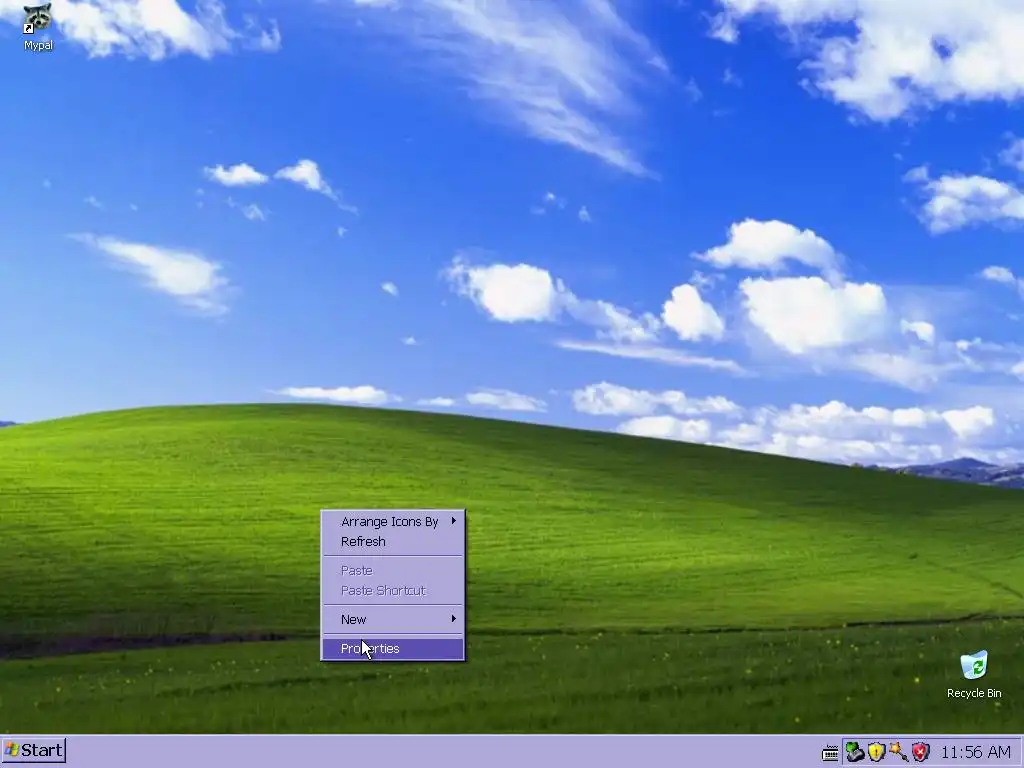Open the Start menu
The height and width of the screenshot is (768, 1024).
(x=33, y=750)
